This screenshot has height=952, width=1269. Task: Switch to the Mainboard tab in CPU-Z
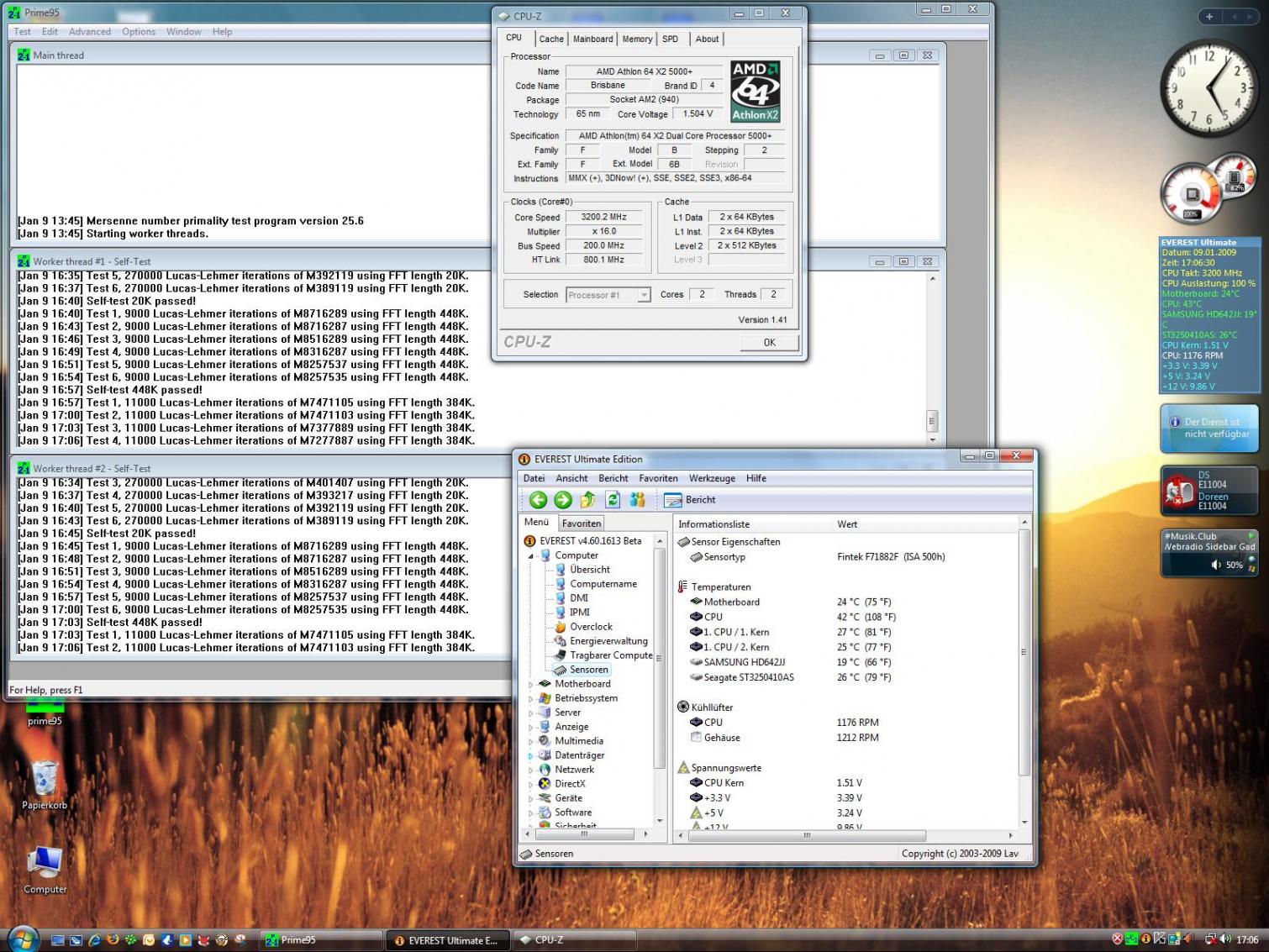pos(592,39)
